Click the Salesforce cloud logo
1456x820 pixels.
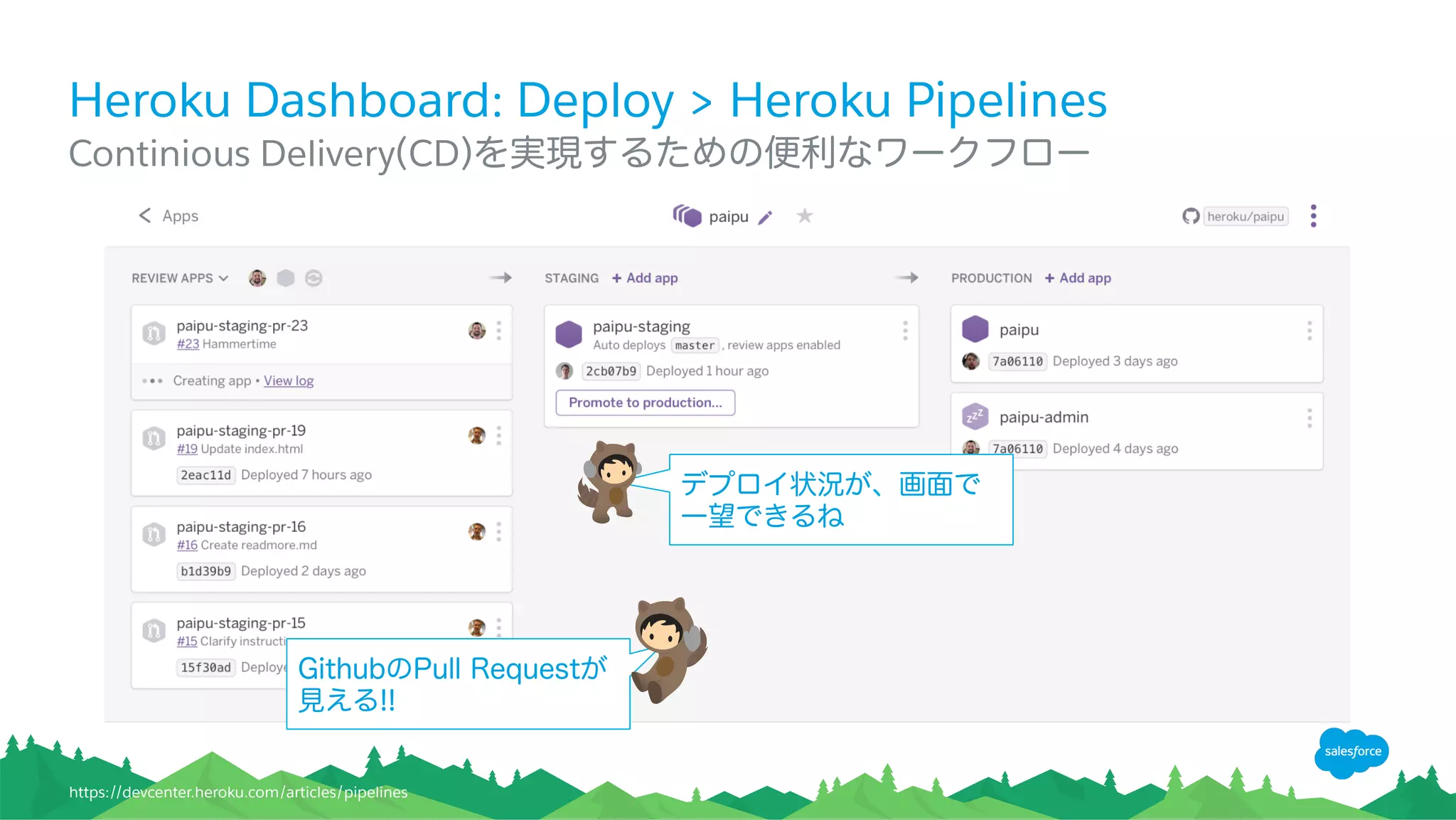pos(1352,752)
